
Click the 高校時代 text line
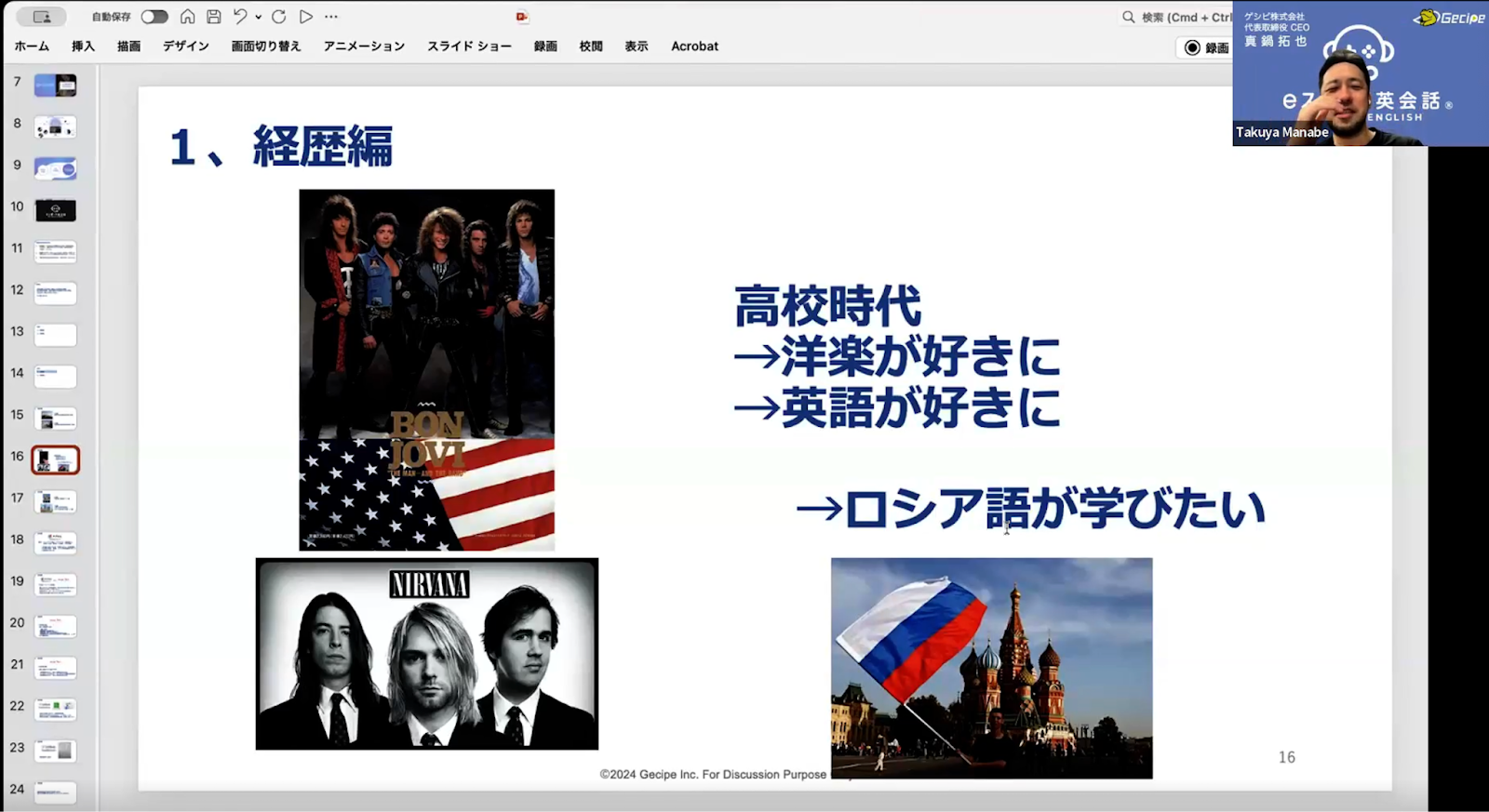pyautogui.click(x=828, y=306)
